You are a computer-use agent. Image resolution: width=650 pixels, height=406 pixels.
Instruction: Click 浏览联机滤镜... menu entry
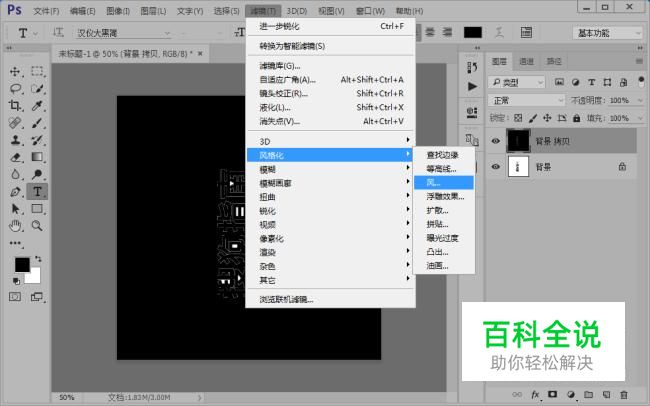[330, 299]
